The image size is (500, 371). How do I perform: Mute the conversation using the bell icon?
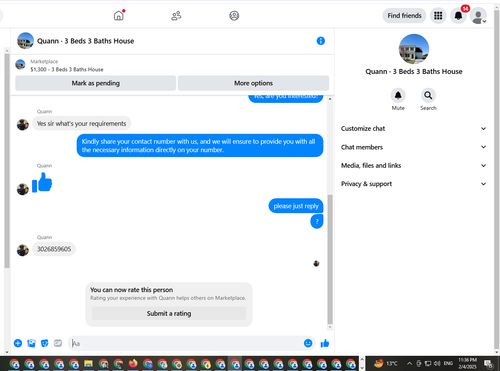point(398,96)
